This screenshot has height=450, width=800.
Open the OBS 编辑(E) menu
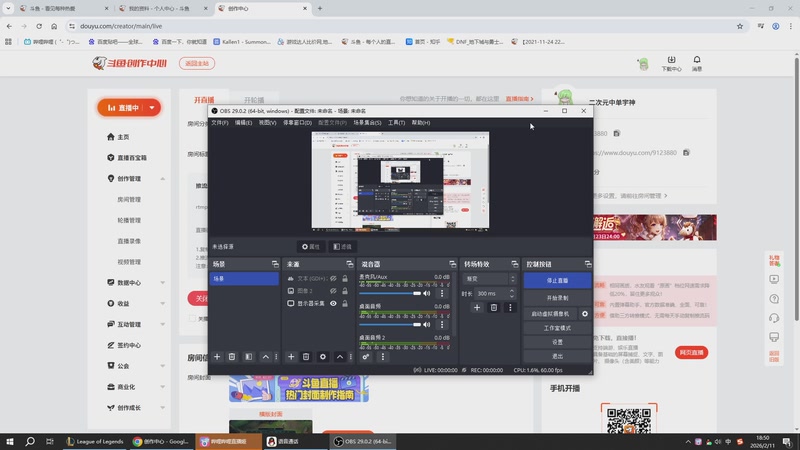[x=243, y=122]
